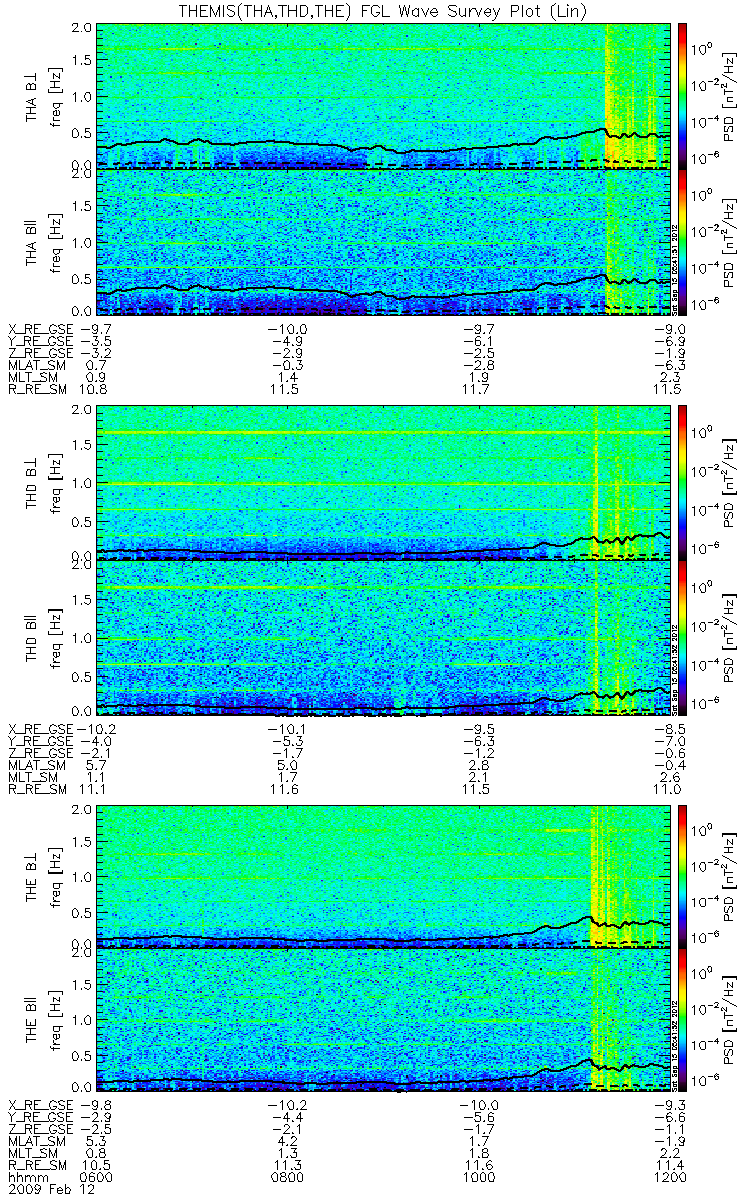The height and width of the screenshot is (1200, 750).
Task: Click the THD B⊥ PSD color bar
Action: point(683,482)
